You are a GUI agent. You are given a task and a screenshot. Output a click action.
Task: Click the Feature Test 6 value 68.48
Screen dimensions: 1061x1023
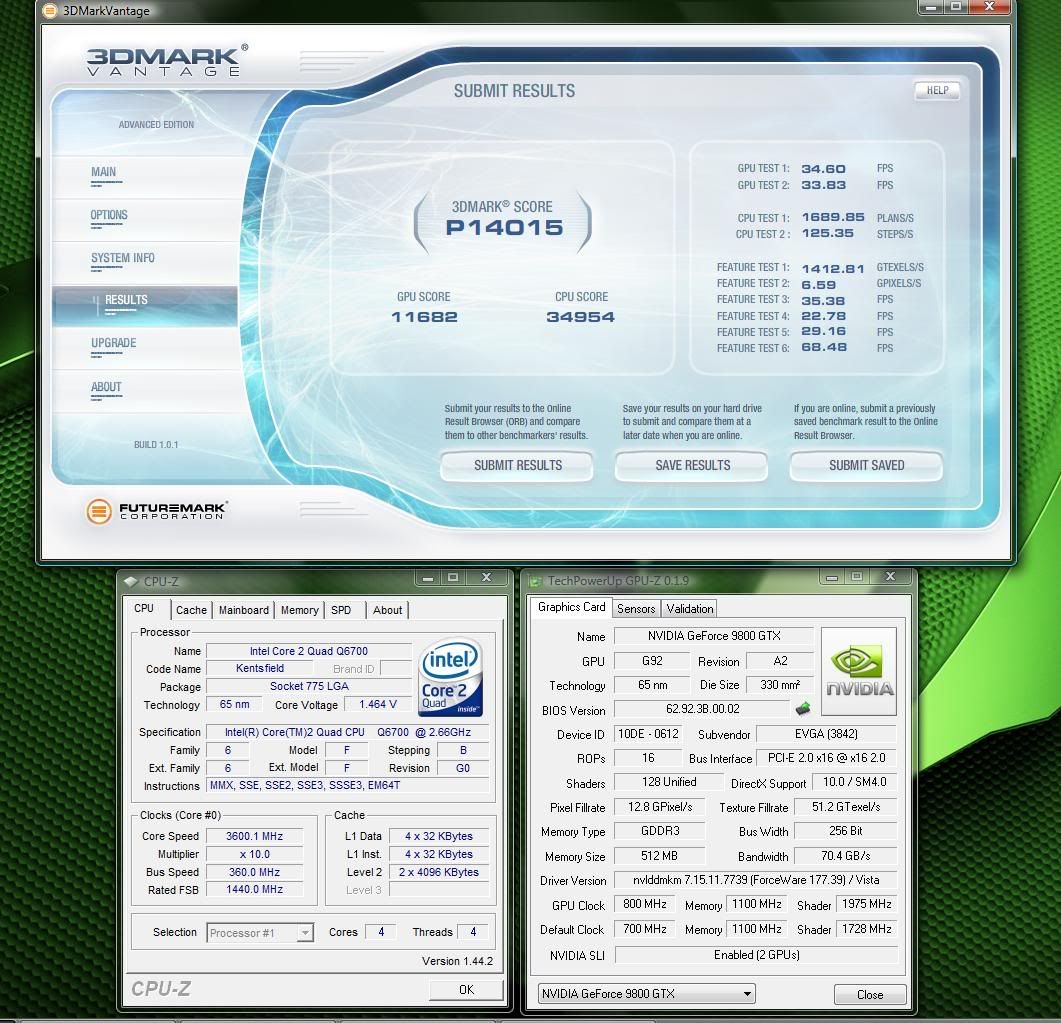(x=823, y=347)
